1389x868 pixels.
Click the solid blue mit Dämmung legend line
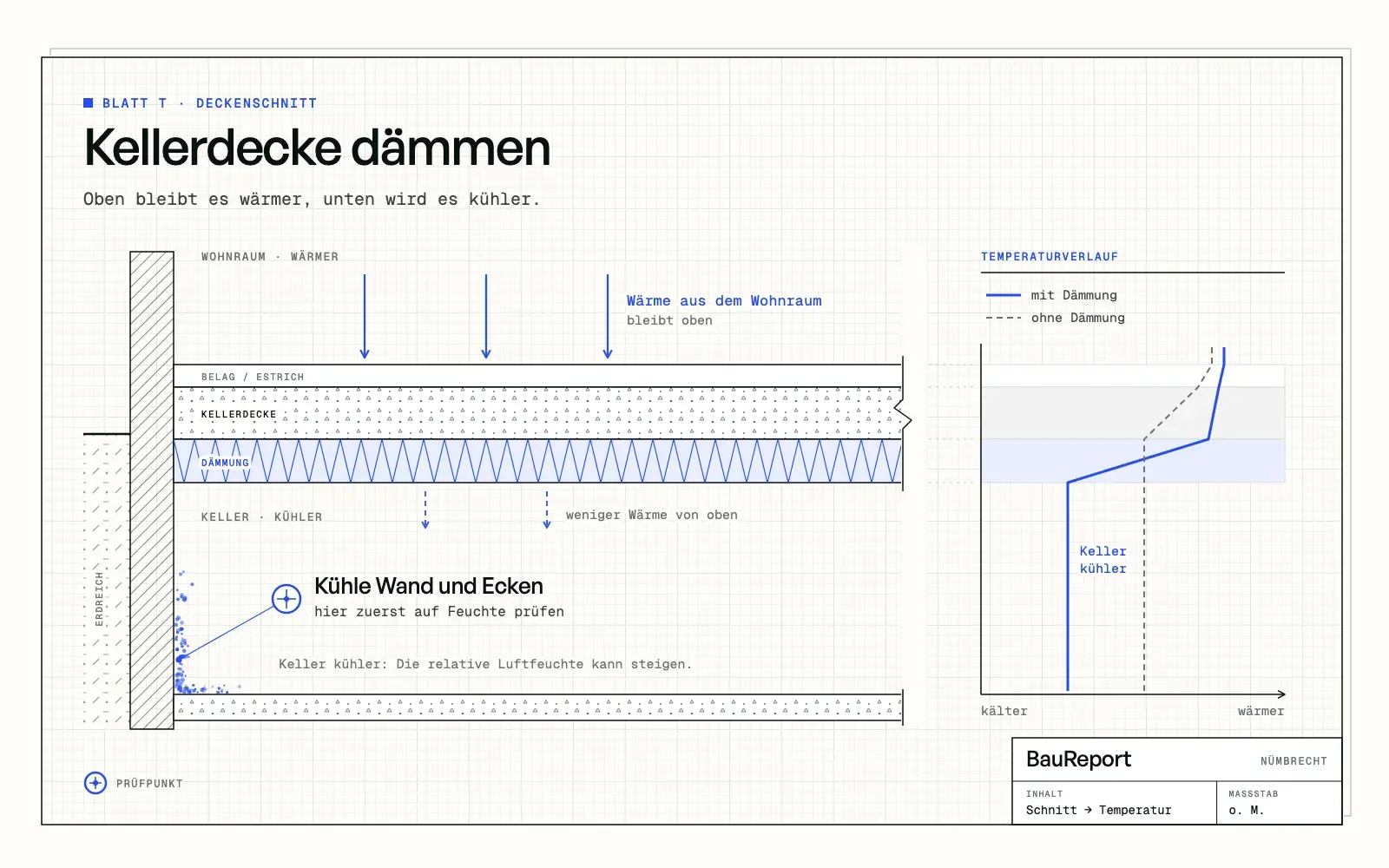click(1004, 295)
